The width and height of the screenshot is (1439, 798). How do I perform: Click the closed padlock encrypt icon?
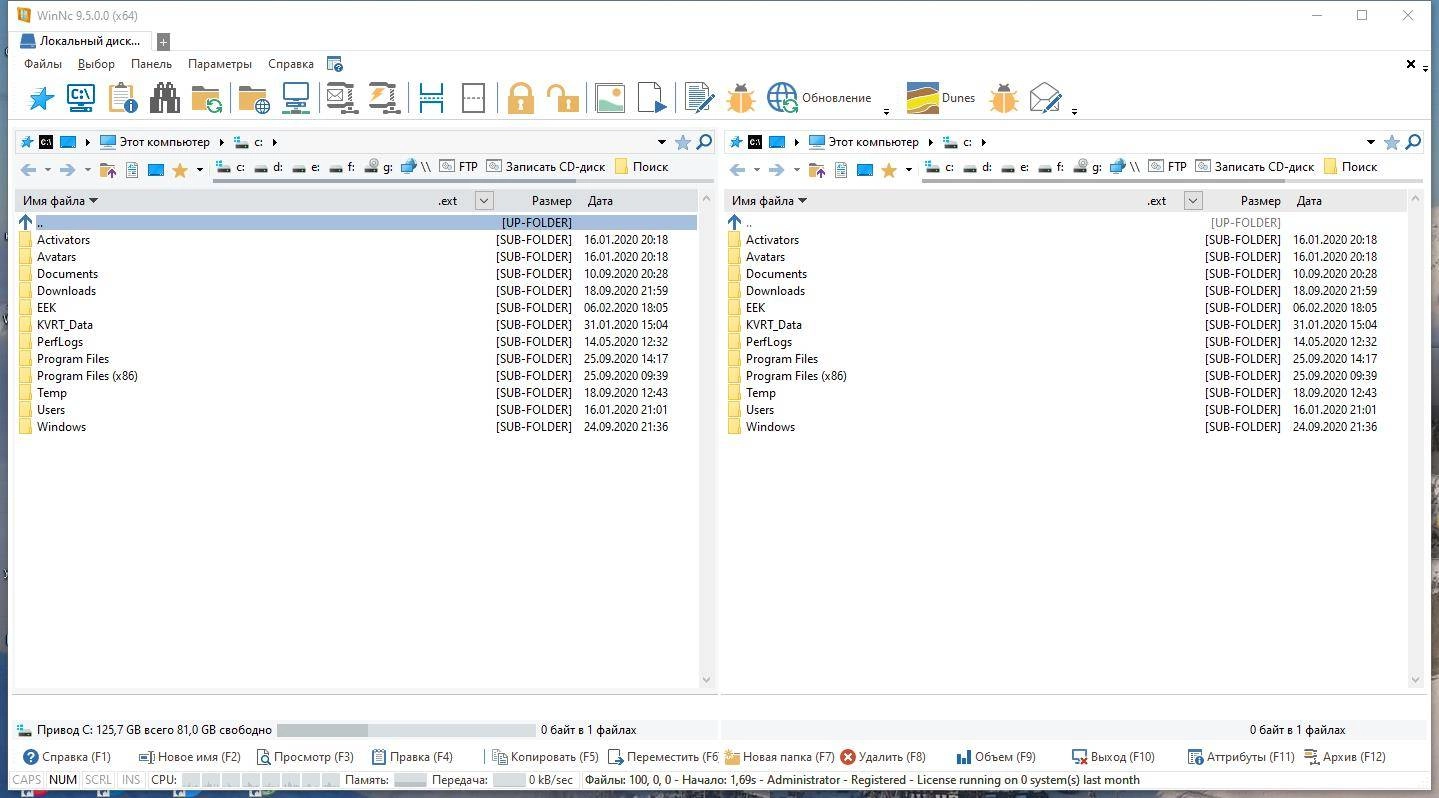click(x=520, y=98)
